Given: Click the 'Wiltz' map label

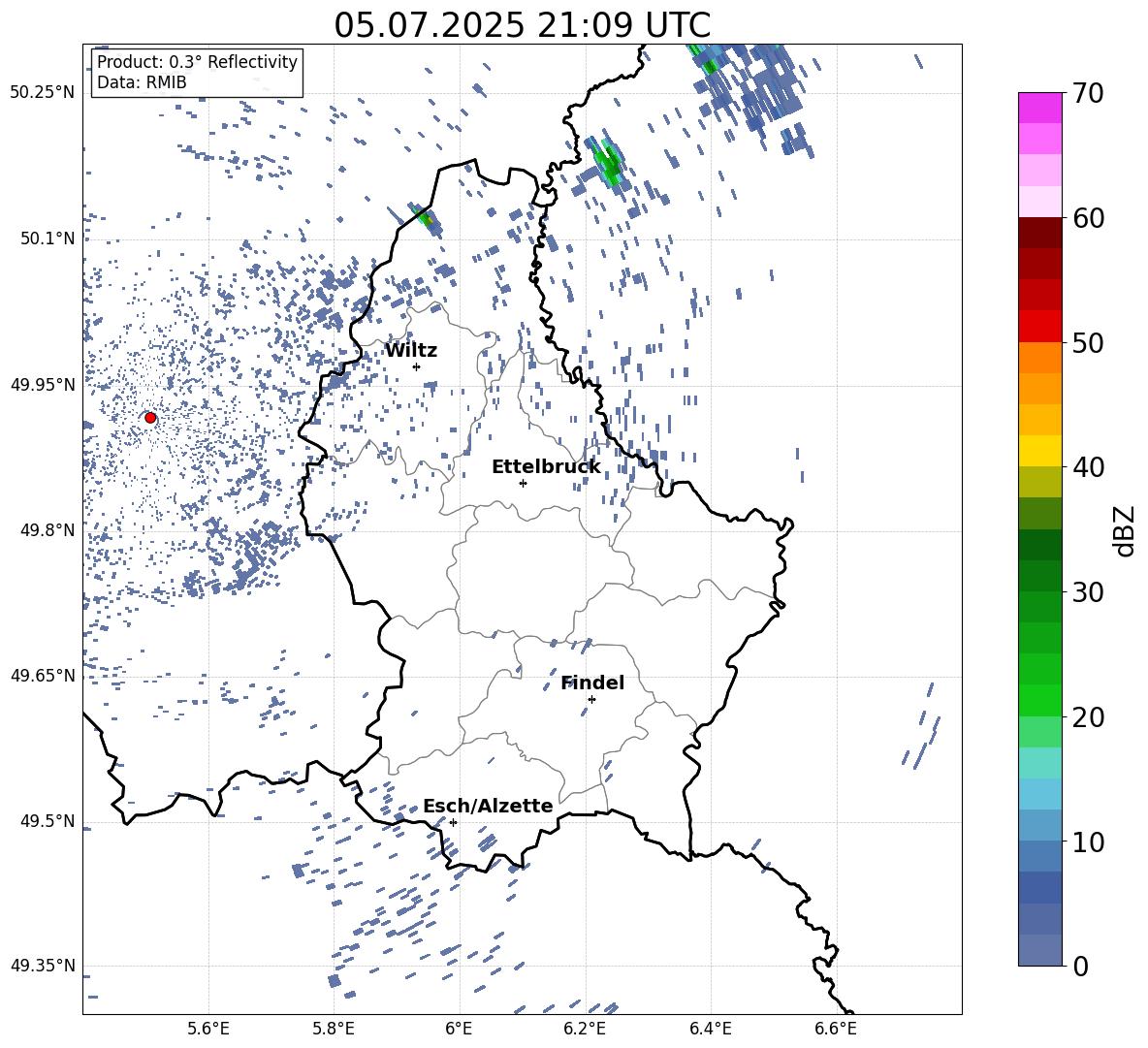Looking at the screenshot, I should [x=411, y=351].
